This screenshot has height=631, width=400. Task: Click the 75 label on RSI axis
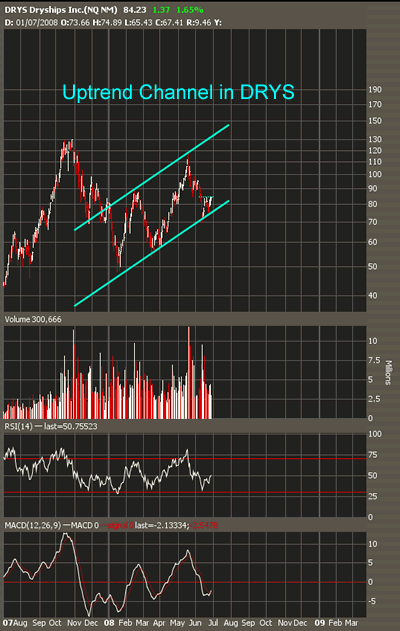coord(373,455)
